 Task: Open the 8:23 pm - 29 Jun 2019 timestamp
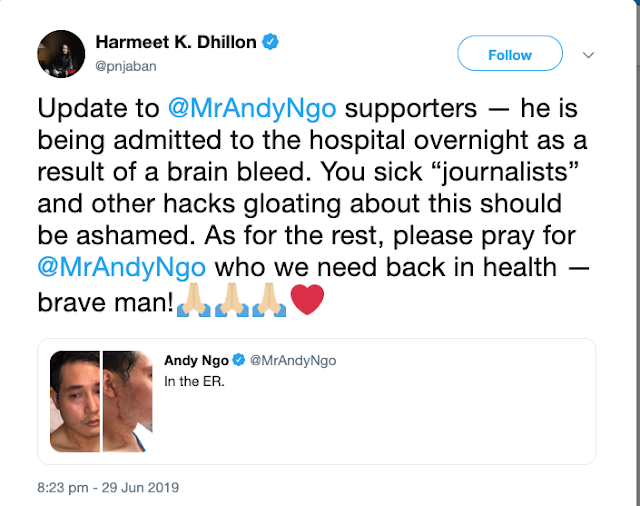pyautogui.click(x=108, y=488)
